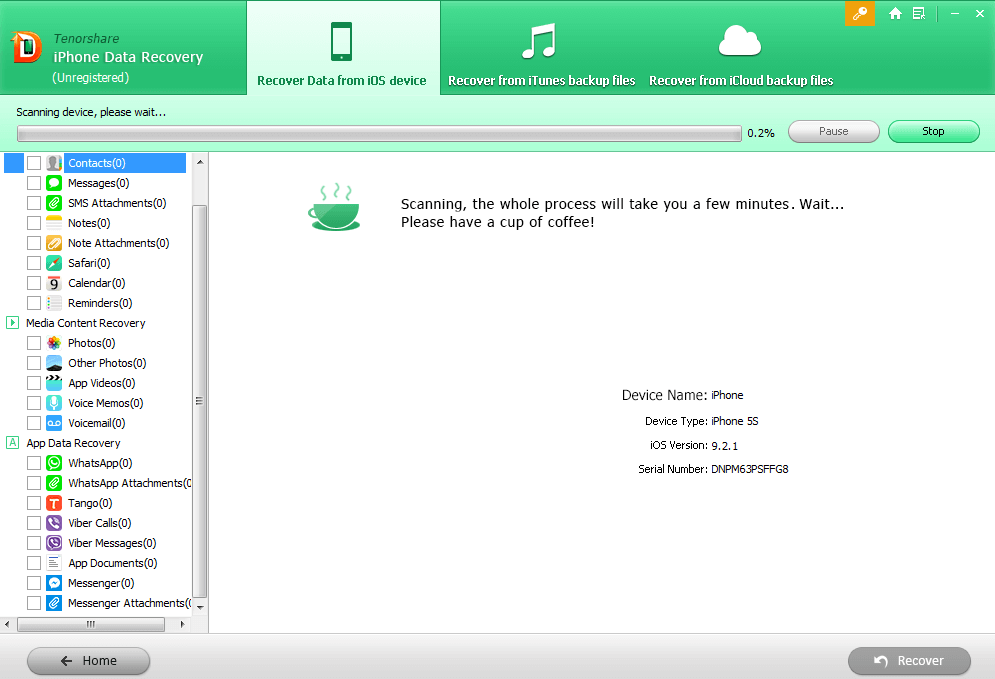Screen dimensions: 995x679
Task: Tick the Viber Calls(0) checkbox
Action: click(34, 523)
